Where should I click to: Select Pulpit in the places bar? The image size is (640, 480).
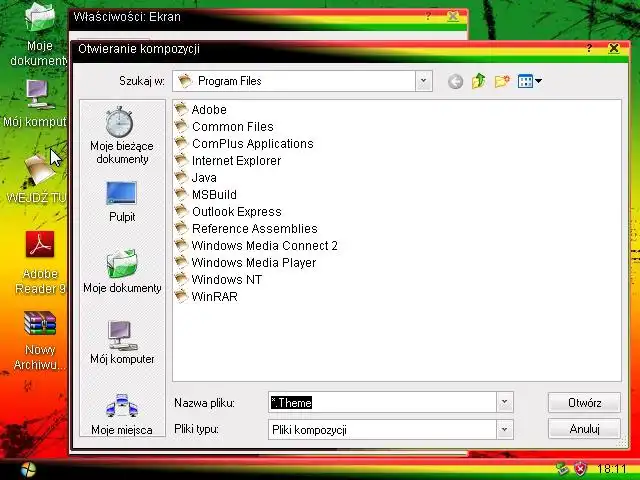pos(122,201)
